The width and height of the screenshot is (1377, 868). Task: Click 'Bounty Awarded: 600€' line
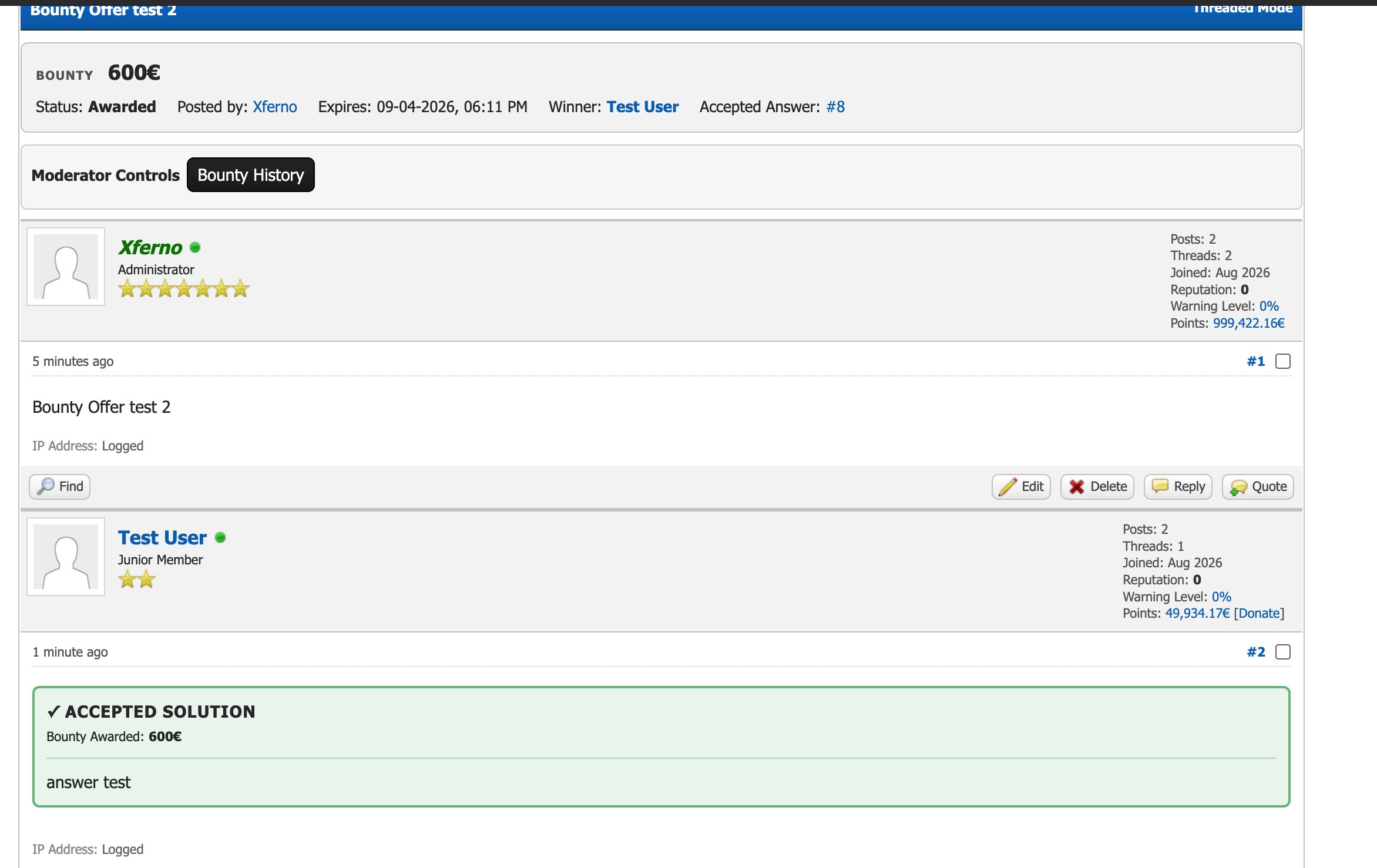coord(114,736)
